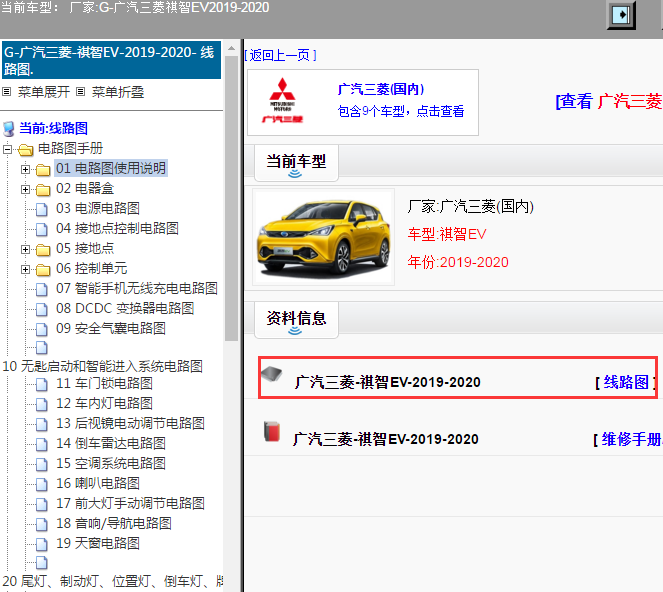Click the page icon of 03 电源电路图
Viewport: 663px width, 592px height.
[x=41, y=209]
